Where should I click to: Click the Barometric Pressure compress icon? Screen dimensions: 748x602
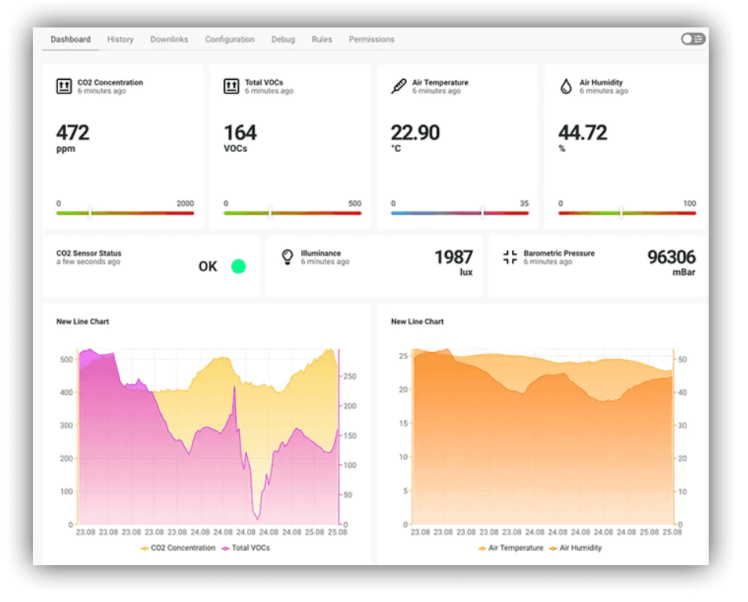510,257
